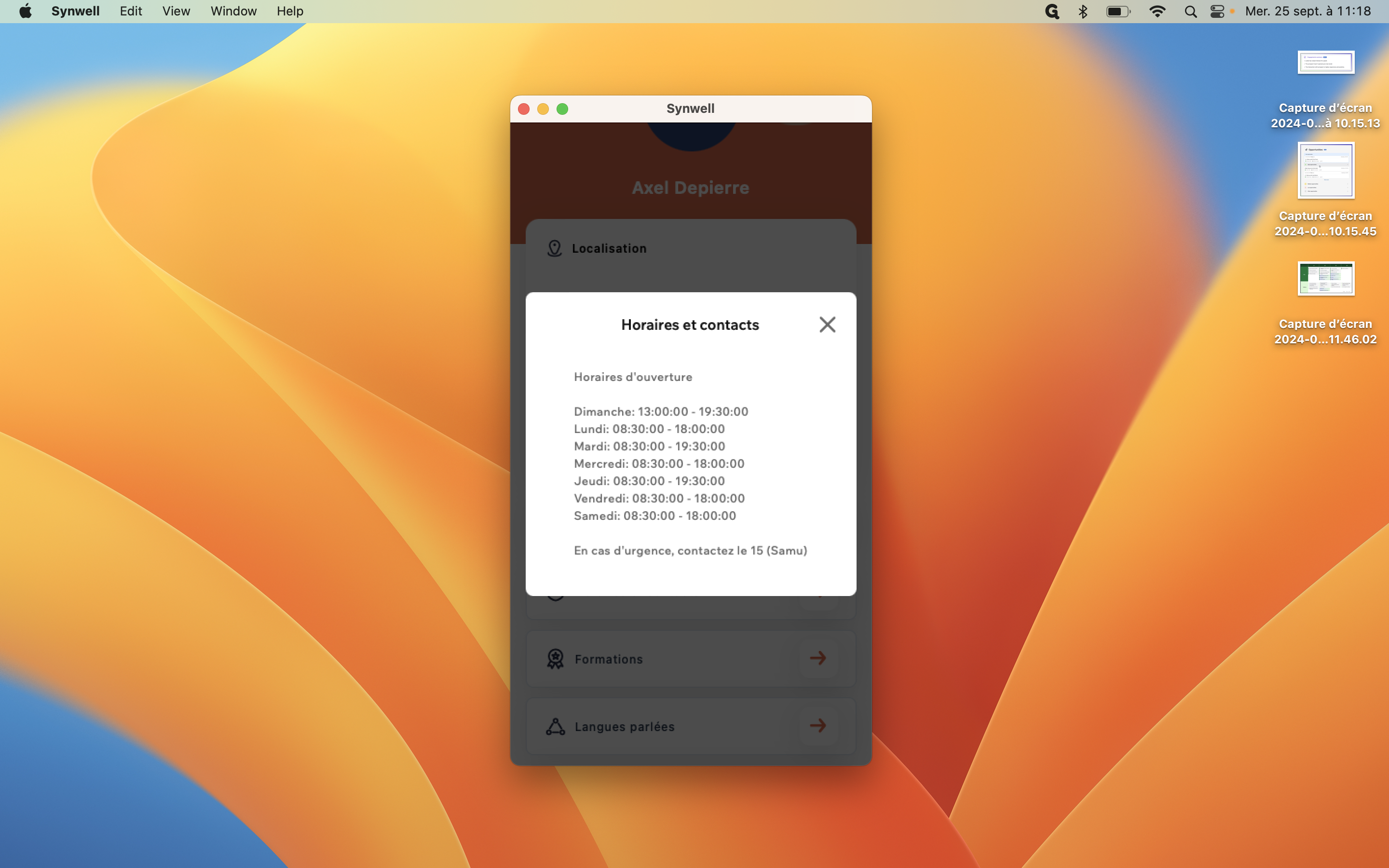Open the Edit menu
Viewport: 1389px width, 868px height.
(x=131, y=11)
